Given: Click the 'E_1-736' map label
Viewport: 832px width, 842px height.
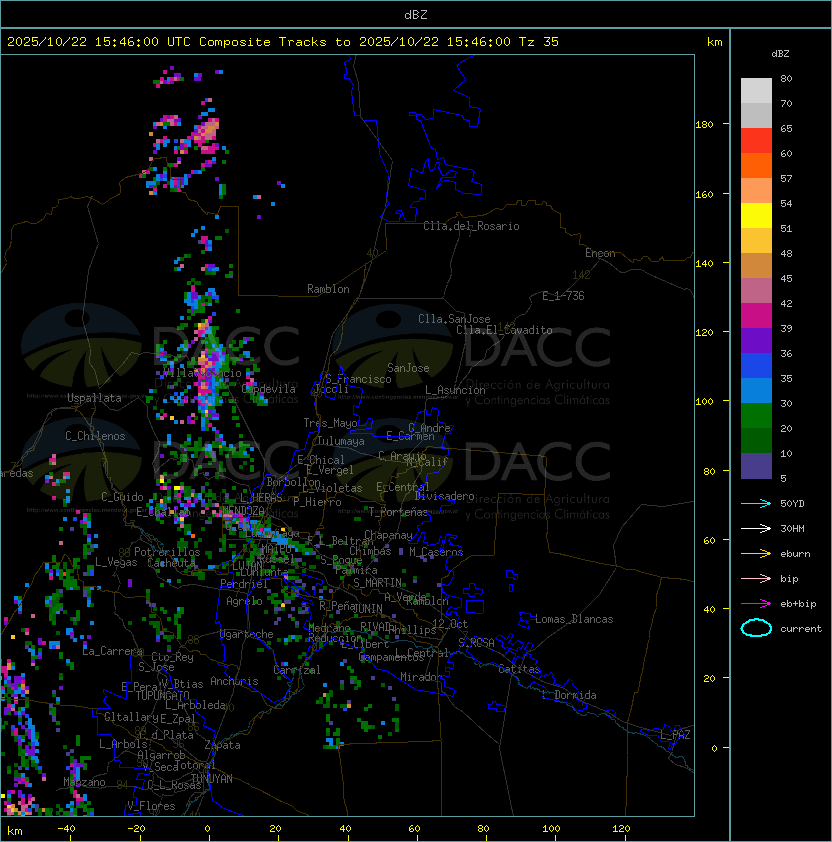Looking at the screenshot, I should [563, 296].
